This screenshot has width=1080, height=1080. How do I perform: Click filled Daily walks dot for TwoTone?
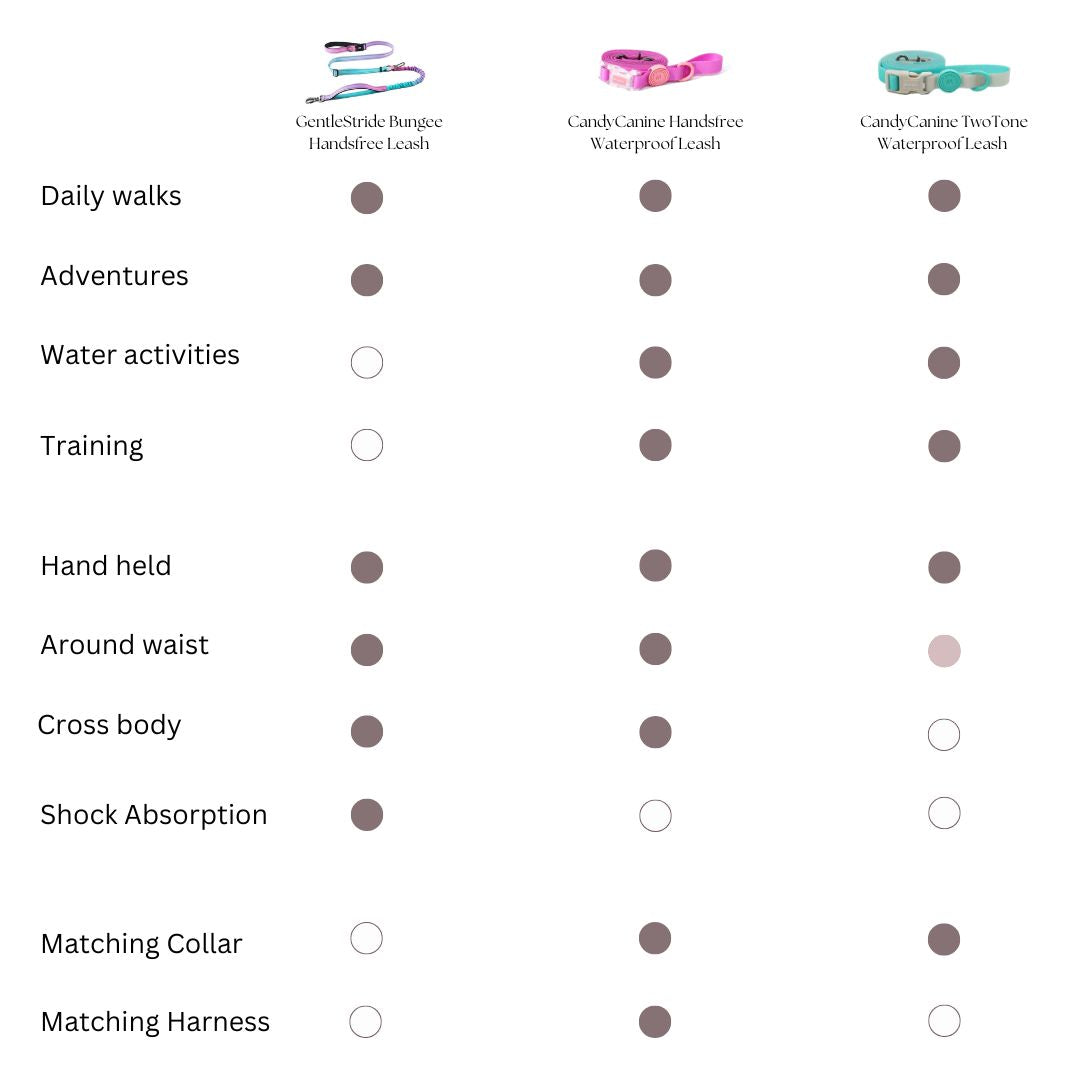tap(944, 196)
